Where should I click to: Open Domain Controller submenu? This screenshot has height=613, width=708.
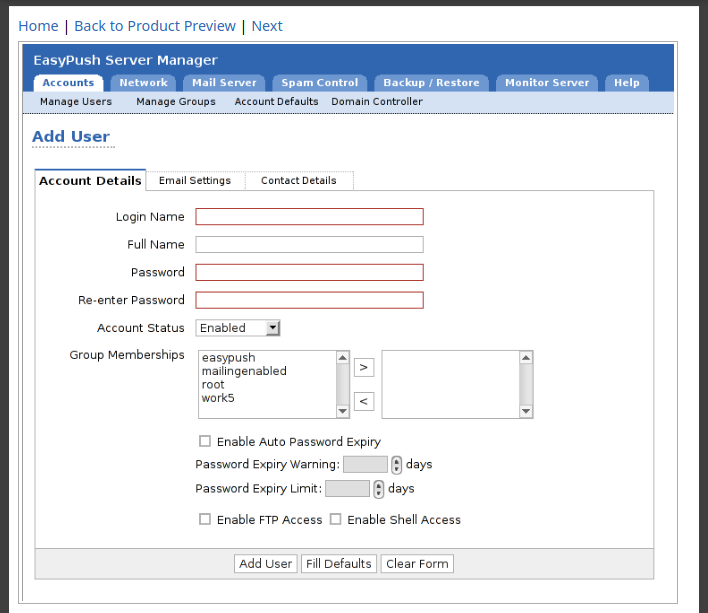click(x=377, y=102)
